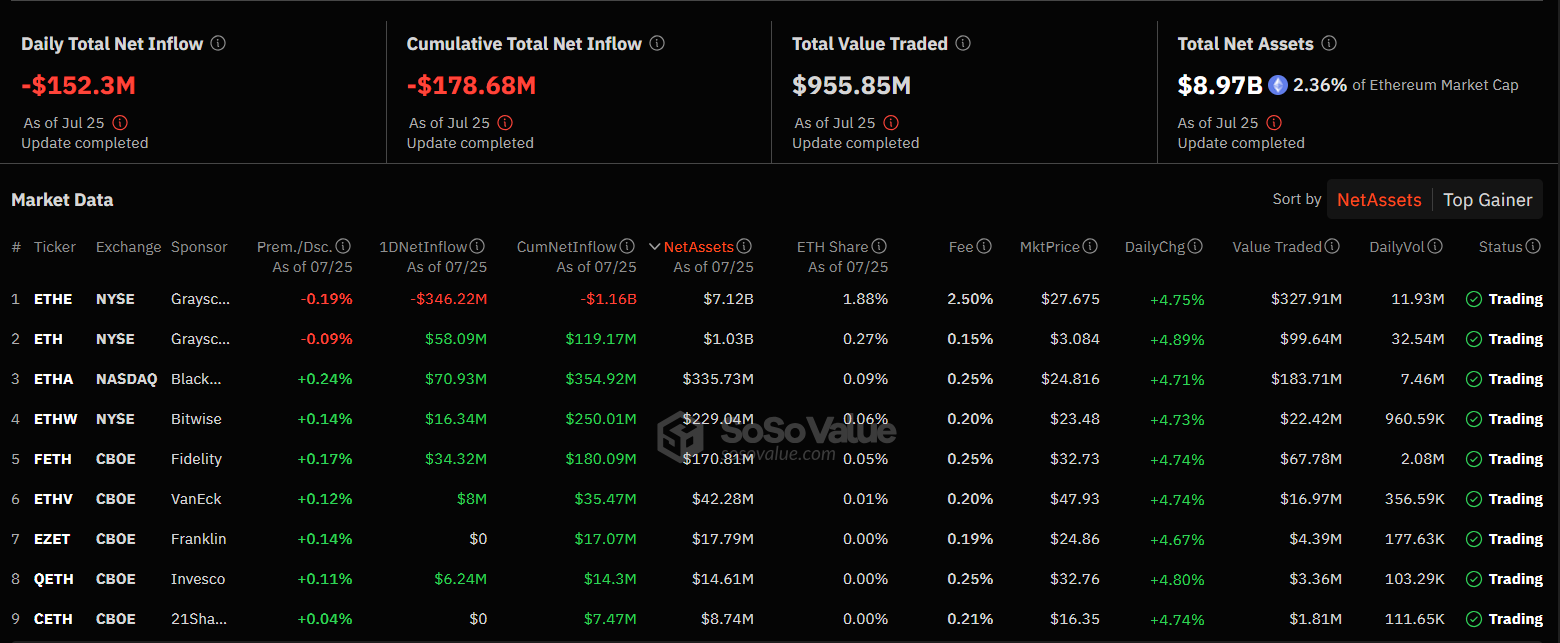Open info tooltip for MktPrice column
Viewport: 1560px width, 643px height.
tap(1090, 246)
